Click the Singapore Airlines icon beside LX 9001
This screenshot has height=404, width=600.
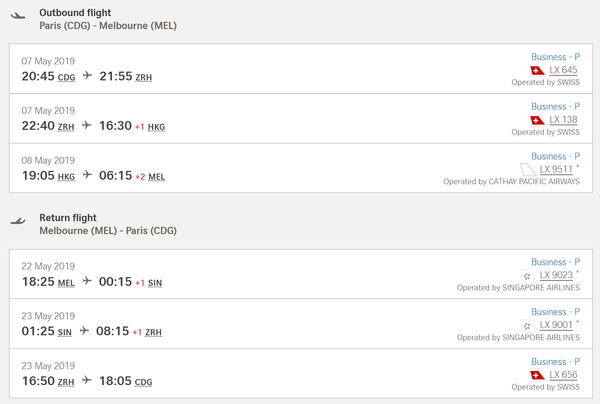(528, 326)
